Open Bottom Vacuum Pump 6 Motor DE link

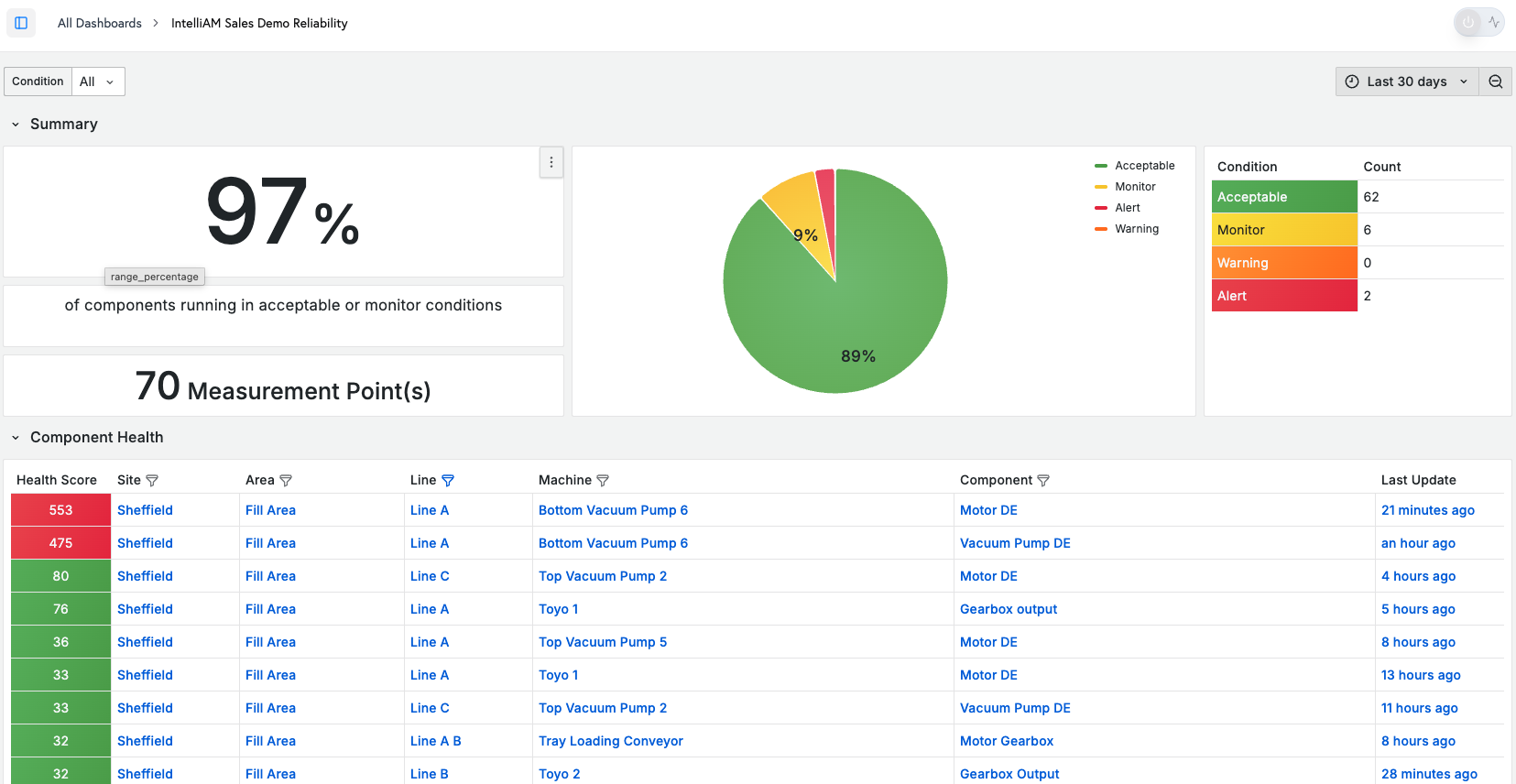tap(988, 510)
